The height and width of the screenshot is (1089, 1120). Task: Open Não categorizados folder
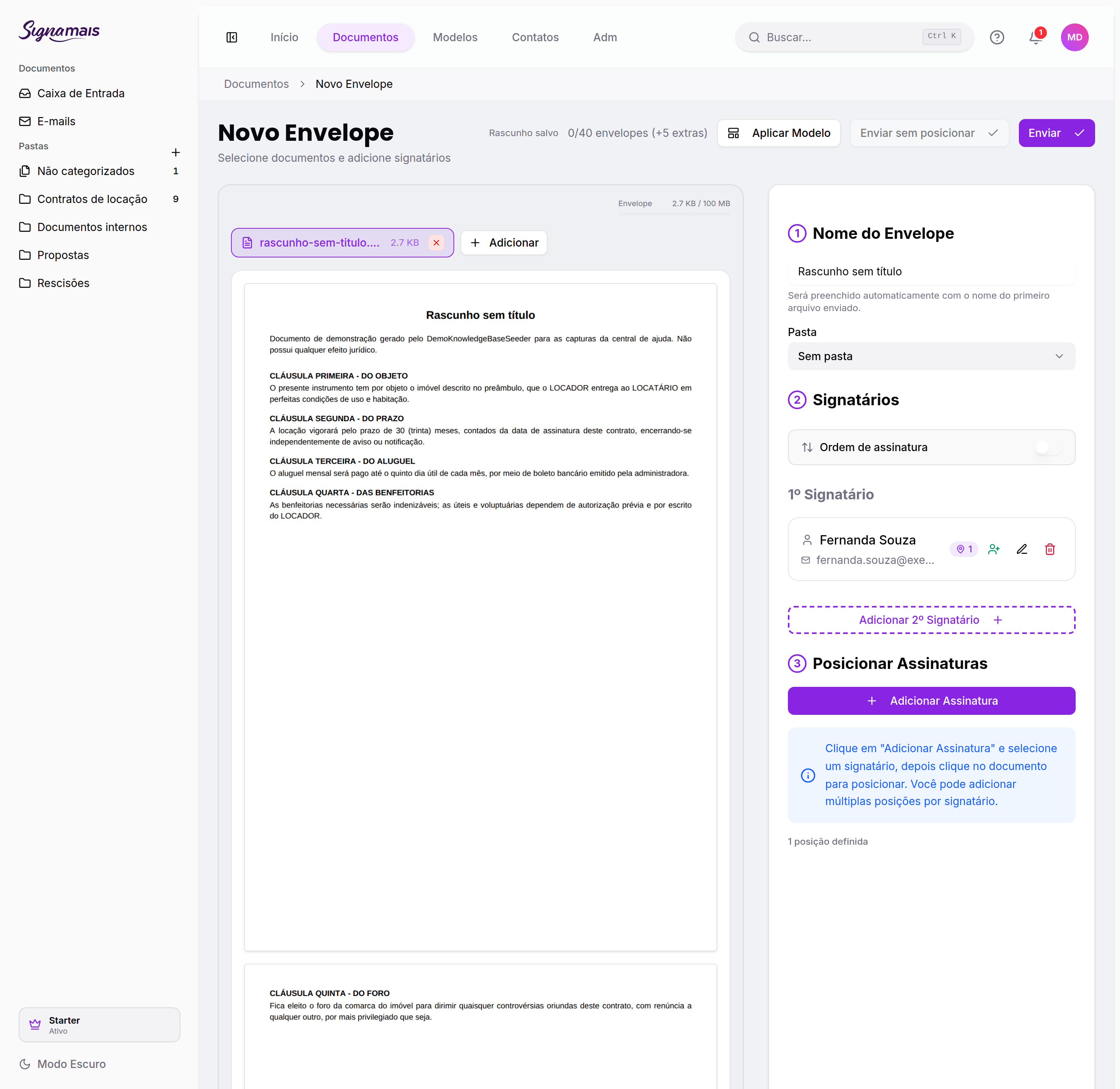[x=99, y=171]
